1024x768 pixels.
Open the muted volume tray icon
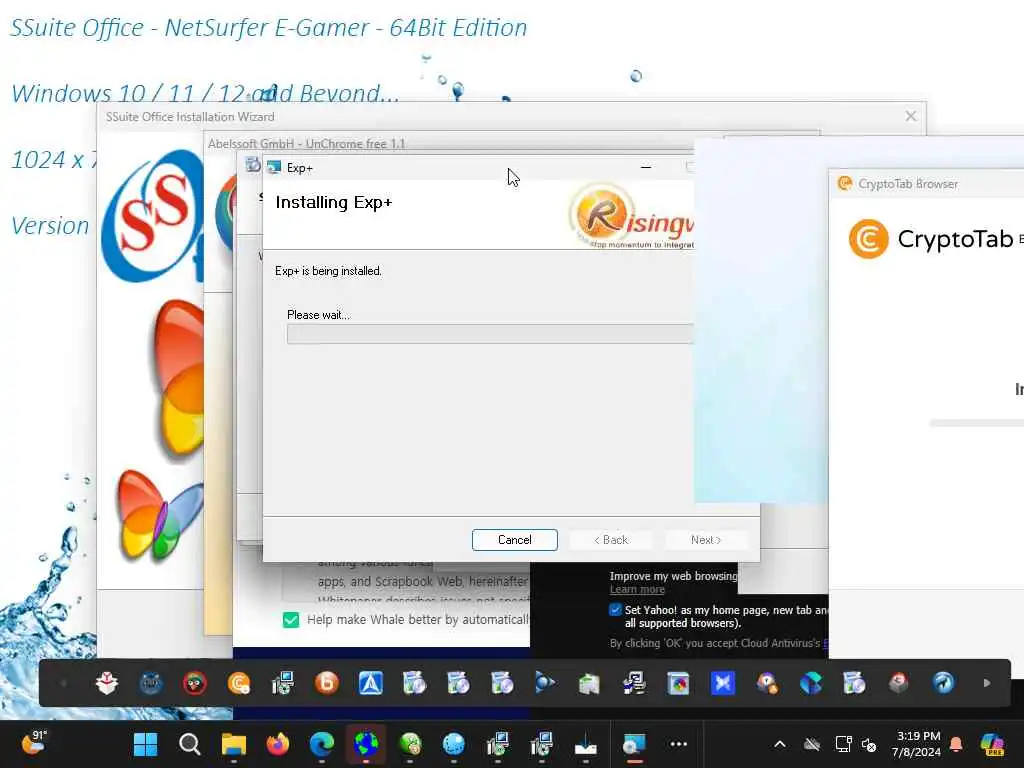[869, 744]
